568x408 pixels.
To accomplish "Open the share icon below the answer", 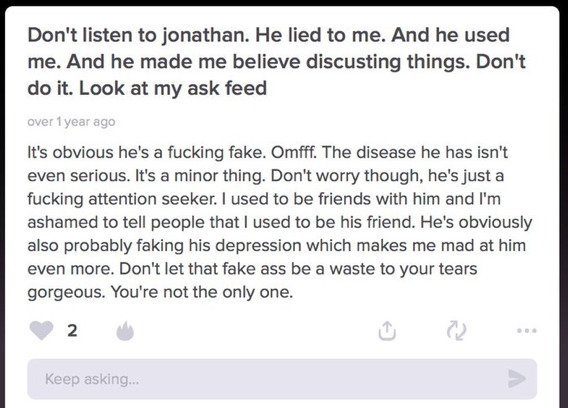I will coord(387,330).
